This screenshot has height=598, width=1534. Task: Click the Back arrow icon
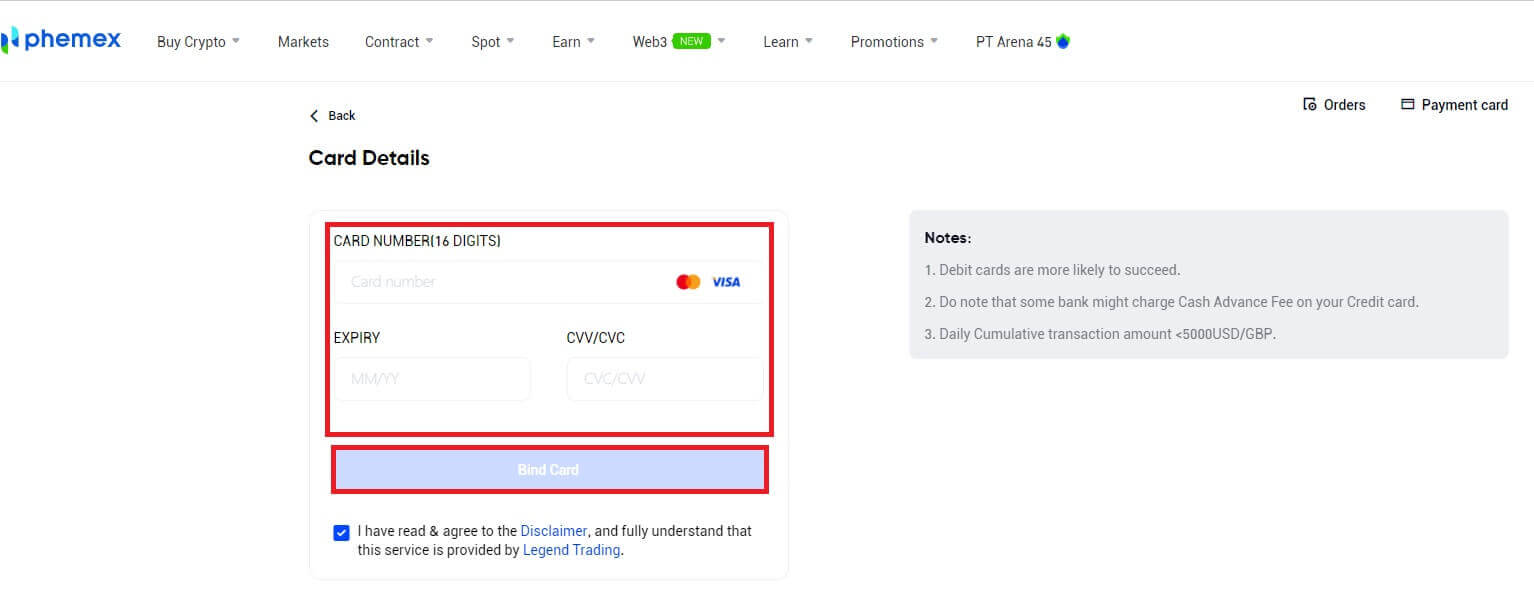(x=314, y=115)
